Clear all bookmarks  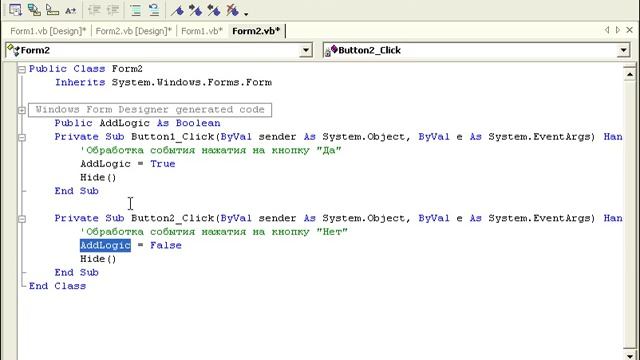(232, 10)
